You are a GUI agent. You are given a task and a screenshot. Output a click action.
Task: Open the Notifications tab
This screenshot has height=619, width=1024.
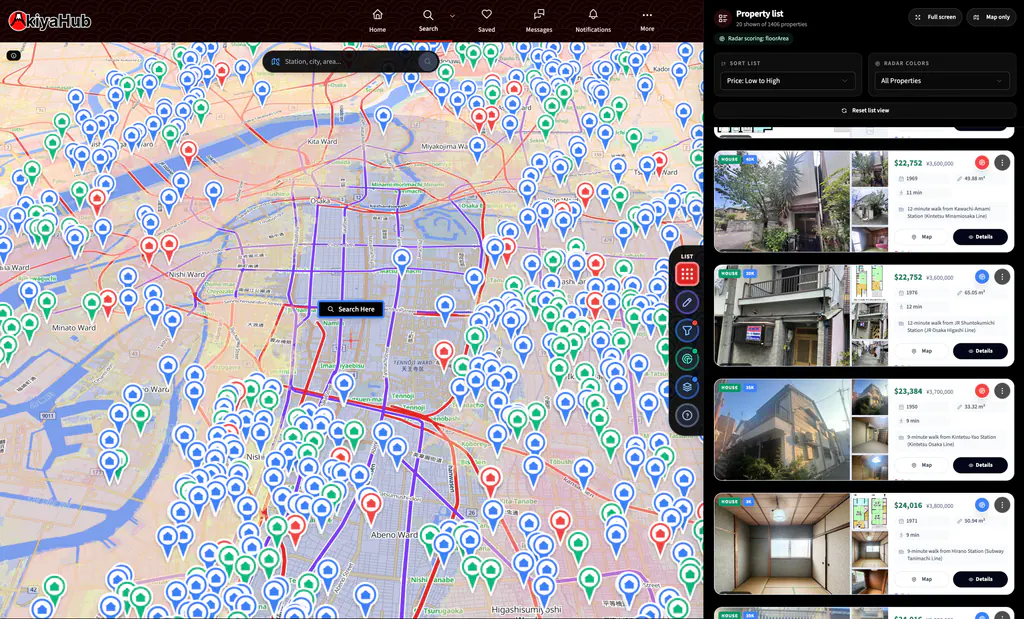tap(593, 20)
